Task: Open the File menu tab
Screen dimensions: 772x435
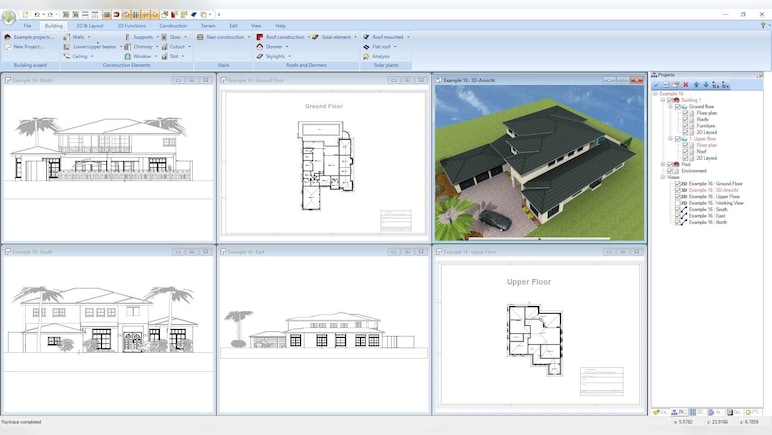Action: coord(28,26)
